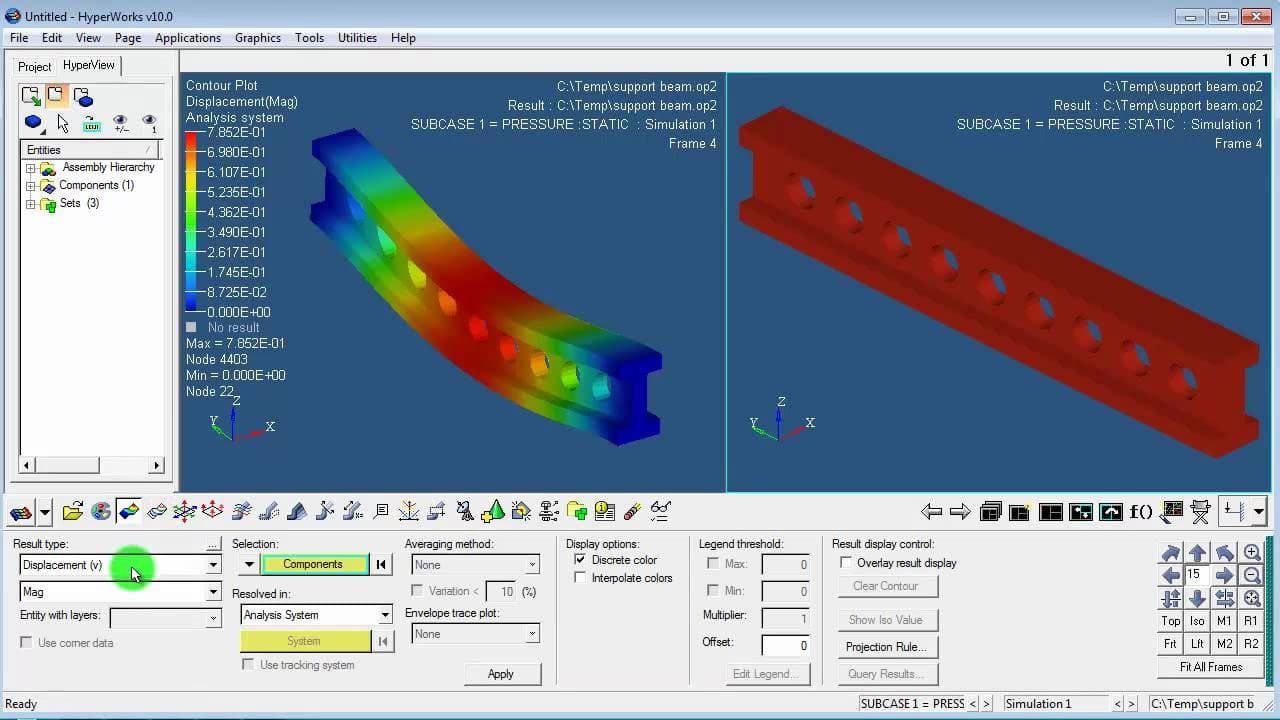
Task: Click the Fit All Frames button
Action: 1210,666
